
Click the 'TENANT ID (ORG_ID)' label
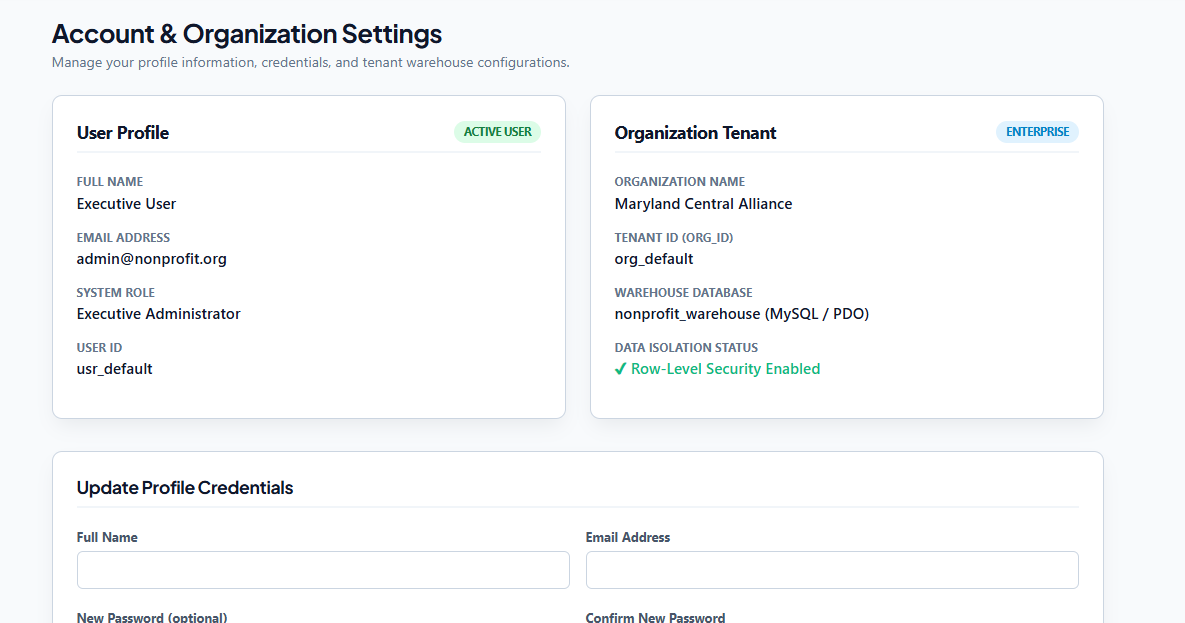[x=673, y=237]
